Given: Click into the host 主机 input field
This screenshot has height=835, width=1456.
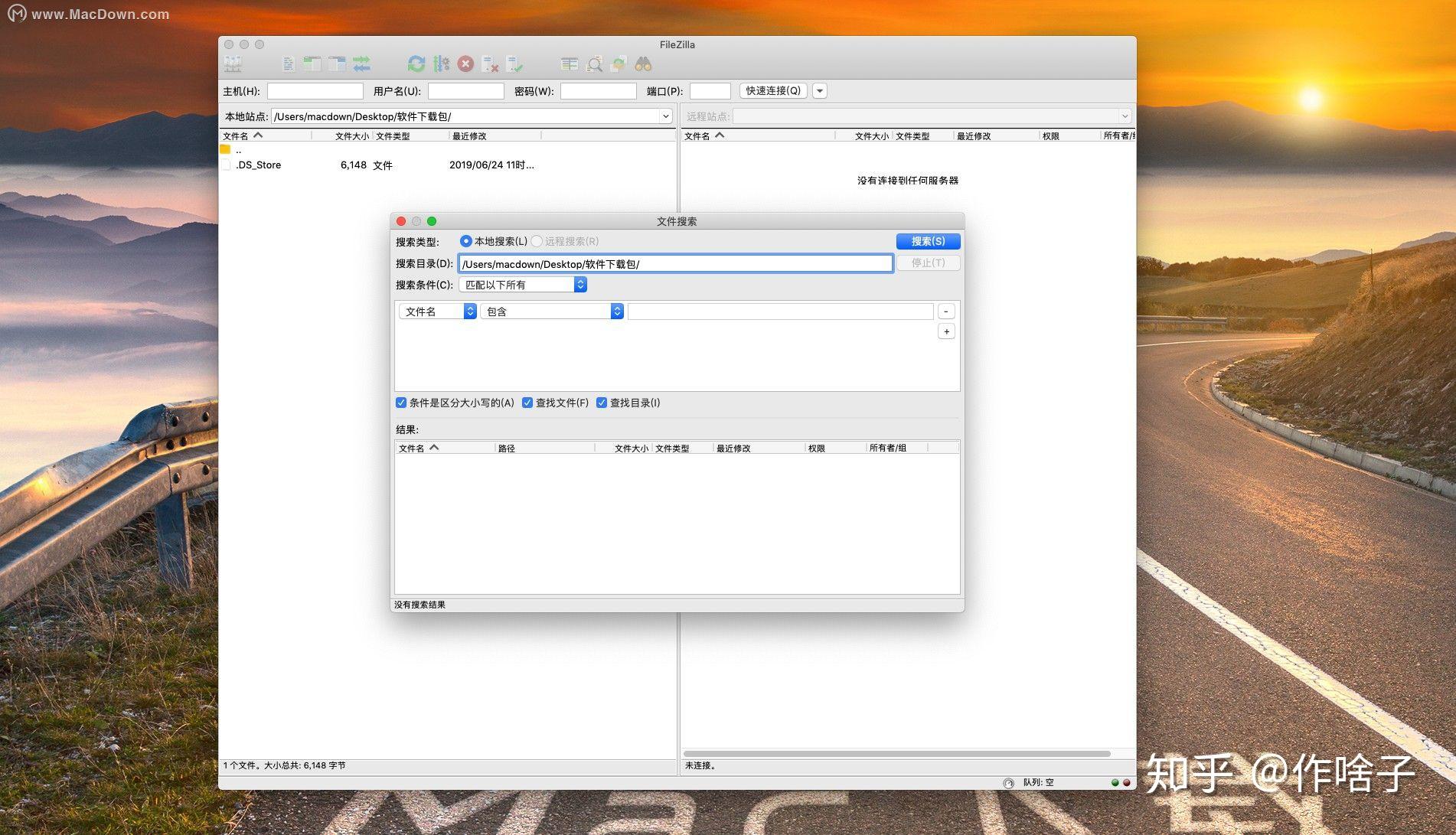Looking at the screenshot, I should [315, 91].
